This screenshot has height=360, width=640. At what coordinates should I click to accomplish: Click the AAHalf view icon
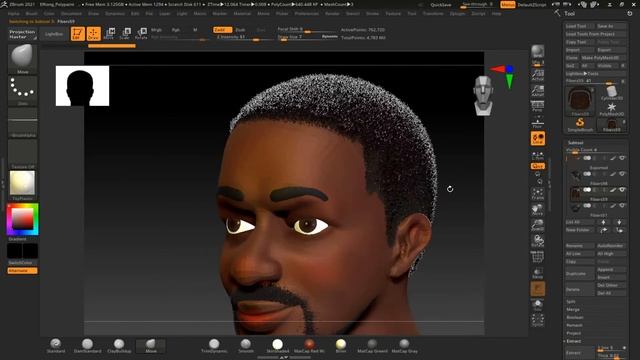point(538,91)
